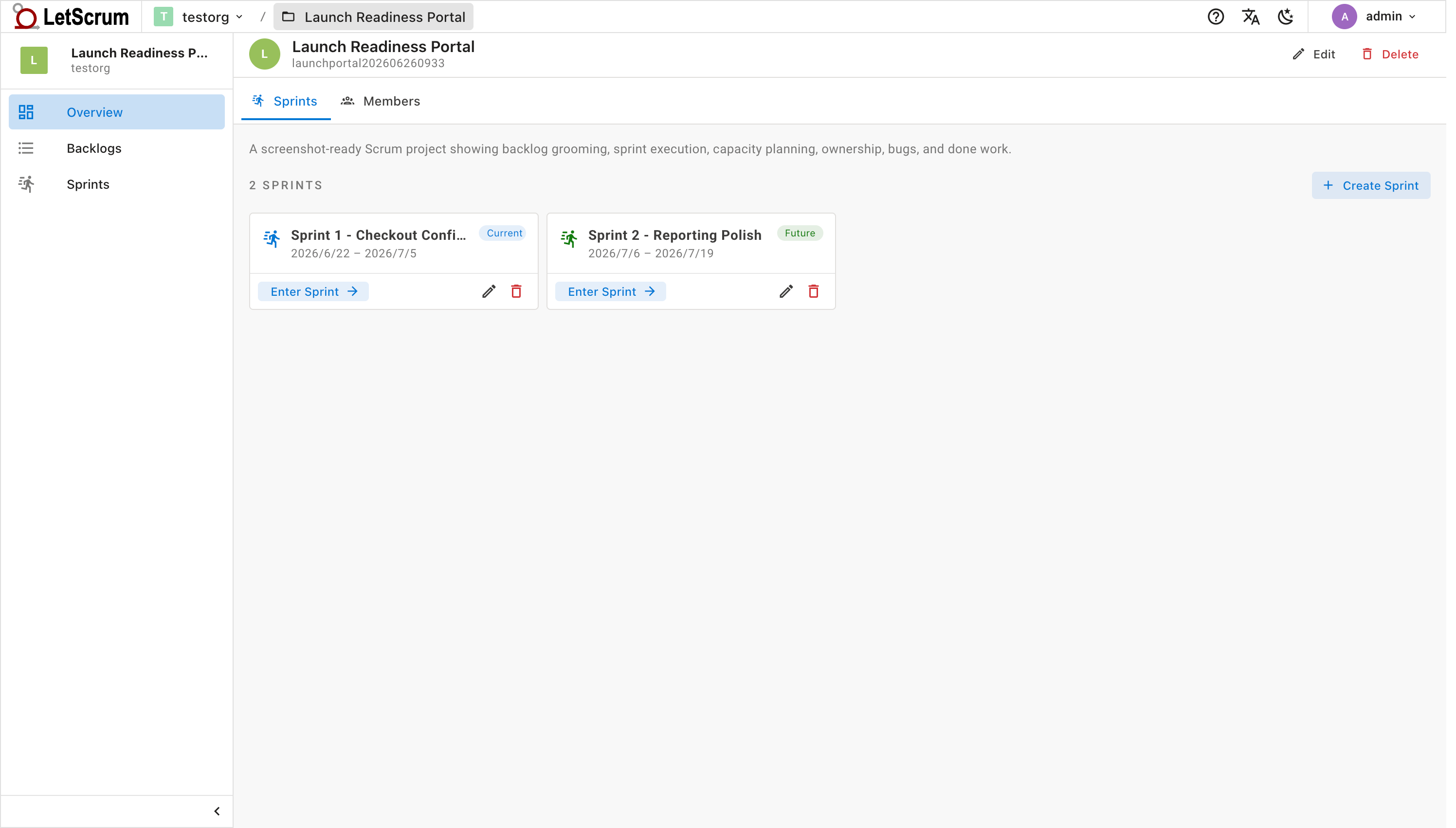Switch to the Members tab
The height and width of the screenshot is (828, 1456).
click(381, 101)
